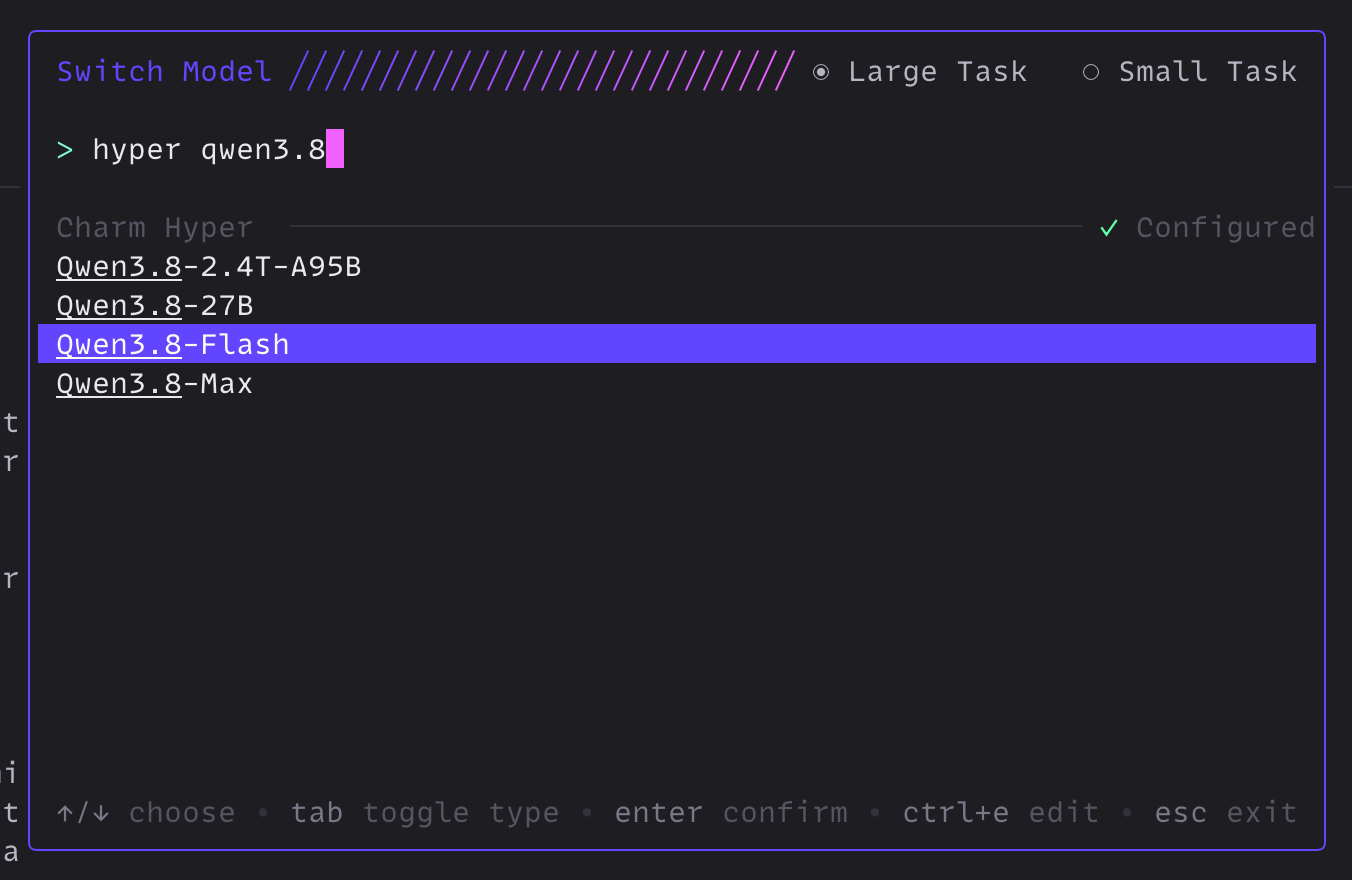
Task: Click the enter confirm hint
Action: click(731, 813)
